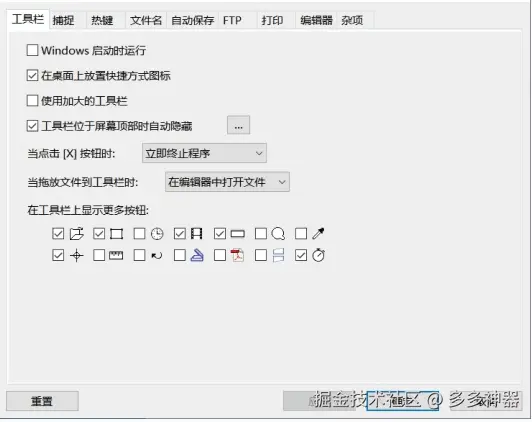Click the magnifier icon
The image size is (532, 422).
coord(278,234)
